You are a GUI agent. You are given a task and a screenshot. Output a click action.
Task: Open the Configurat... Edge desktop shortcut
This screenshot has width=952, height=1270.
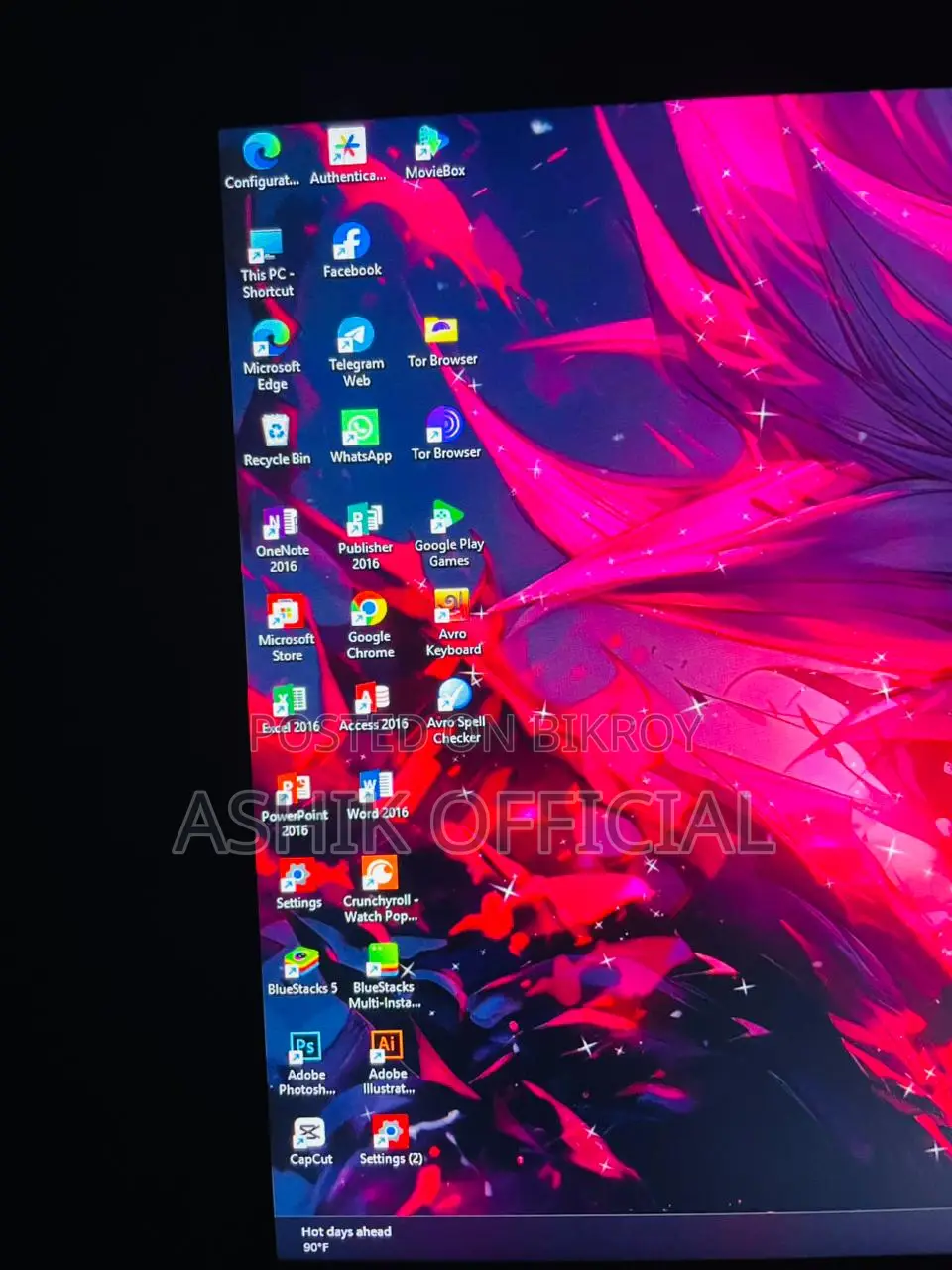[x=262, y=159]
